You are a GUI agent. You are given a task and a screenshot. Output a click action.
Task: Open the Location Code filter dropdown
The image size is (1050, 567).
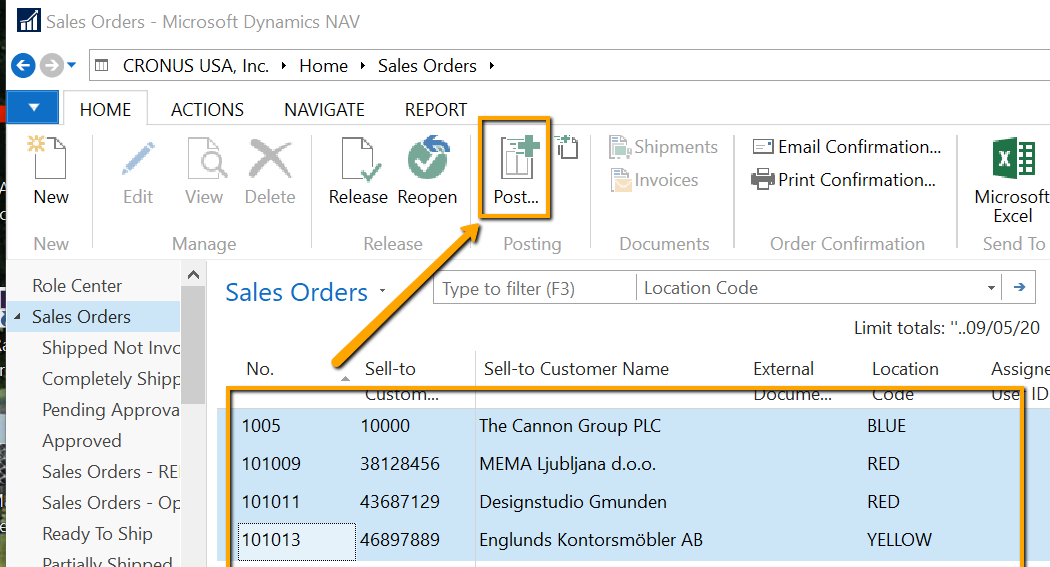(x=991, y=288)
